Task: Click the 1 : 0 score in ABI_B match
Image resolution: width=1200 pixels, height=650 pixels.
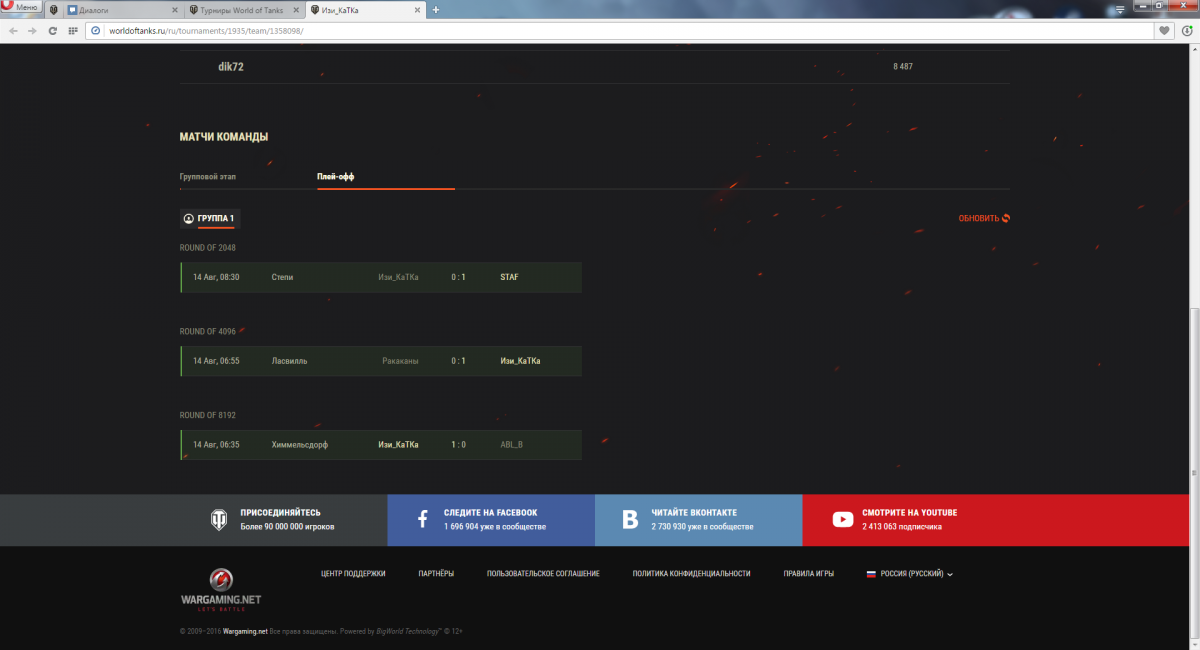Action: pyautogui.click(x=458, y=445)
